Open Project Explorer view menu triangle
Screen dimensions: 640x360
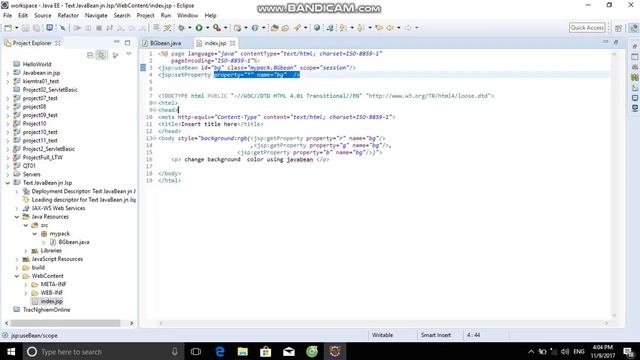[x=129, y=54]
